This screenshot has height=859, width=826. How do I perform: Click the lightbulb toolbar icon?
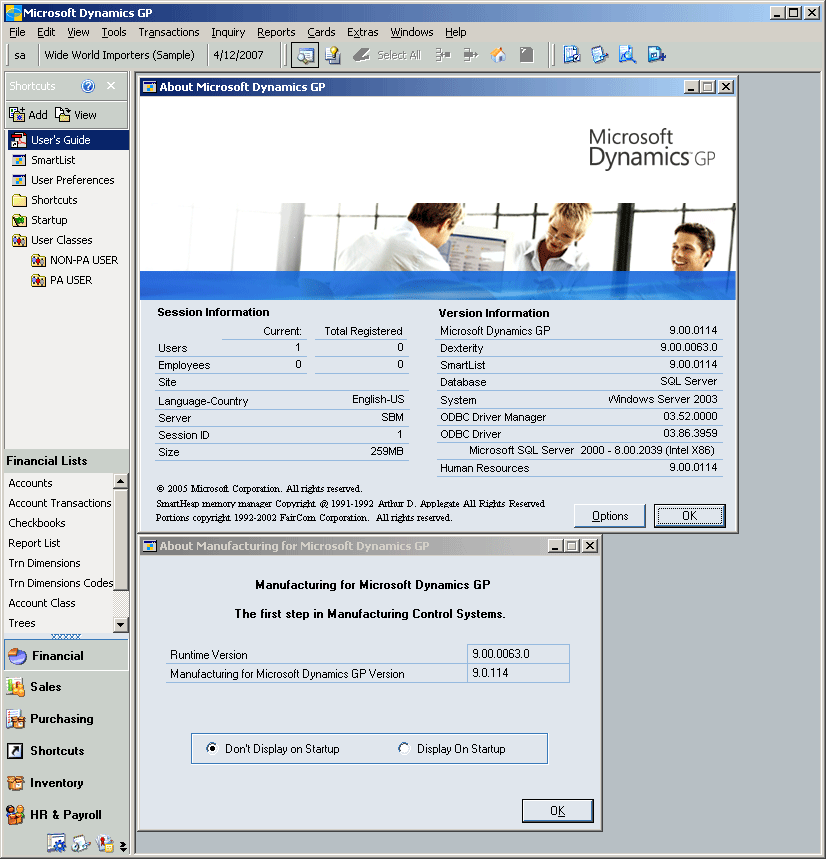click(332, 55)
